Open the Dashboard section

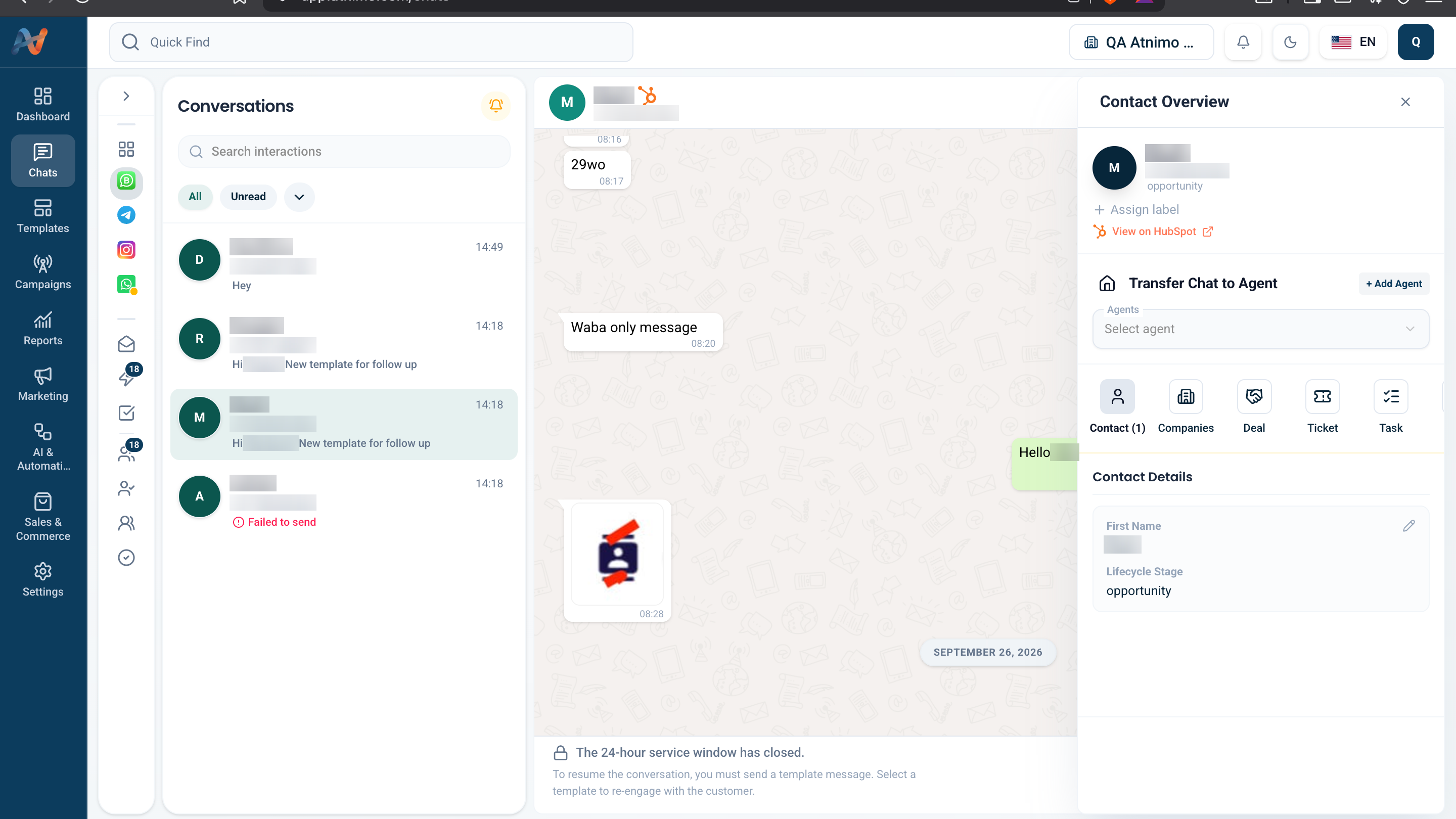tap(43, 105)
